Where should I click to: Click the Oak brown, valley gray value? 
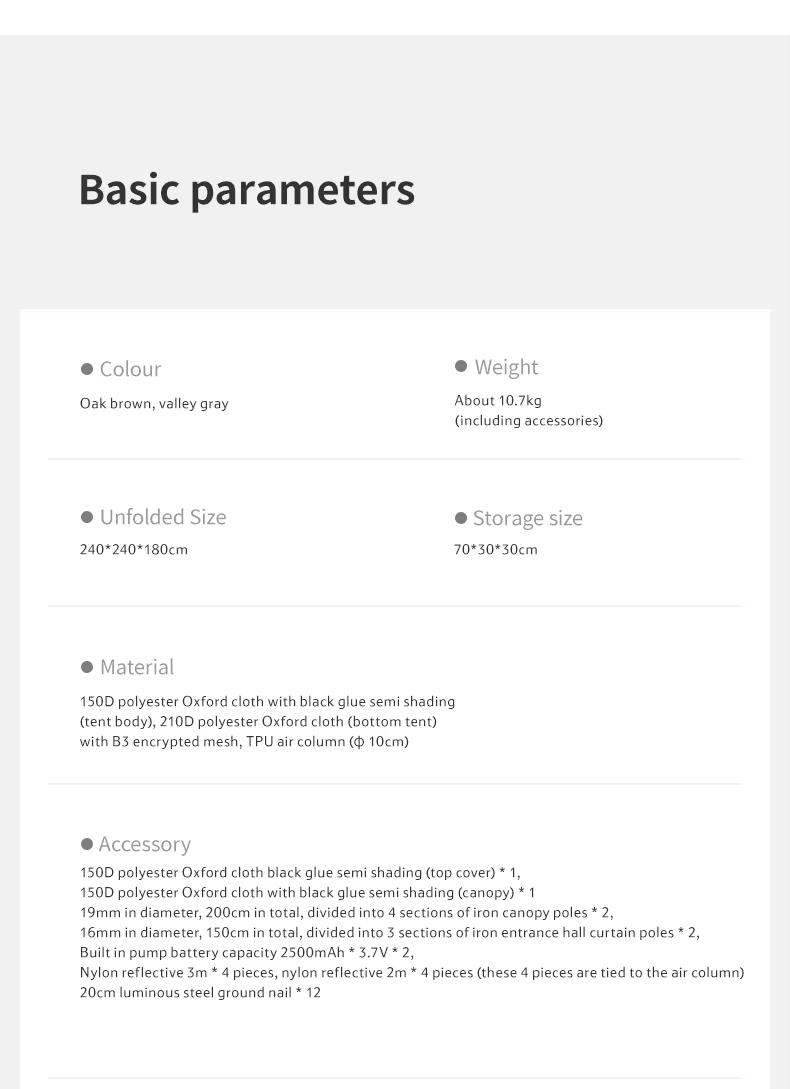[154, 404]
